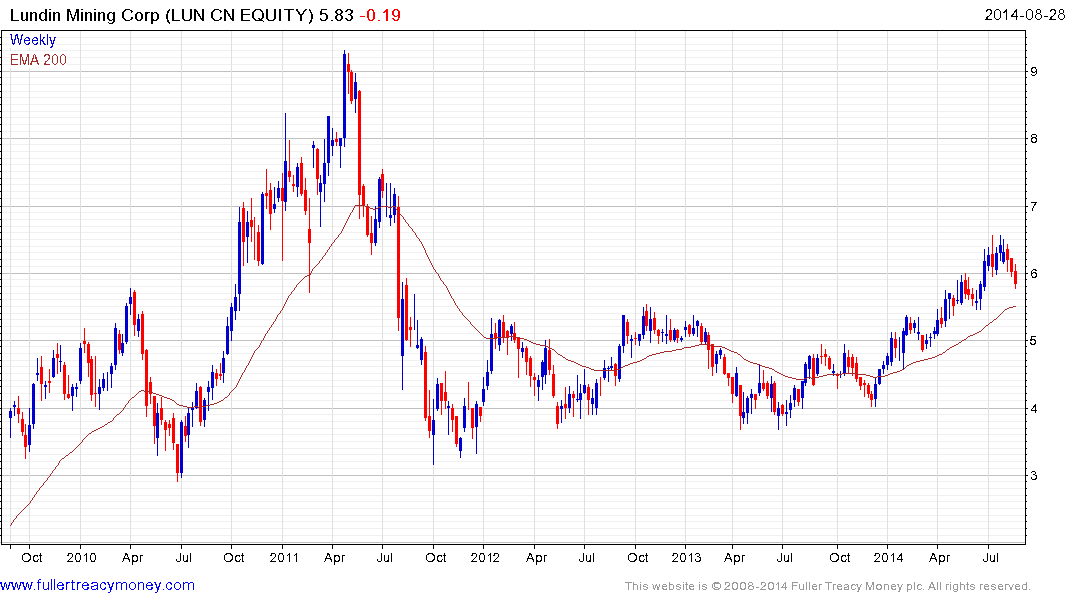The height and width of the screenshot is (600, 1075).
Task: Open the www.fullertreacymoney.com link
Action: [x=97, y=585]
